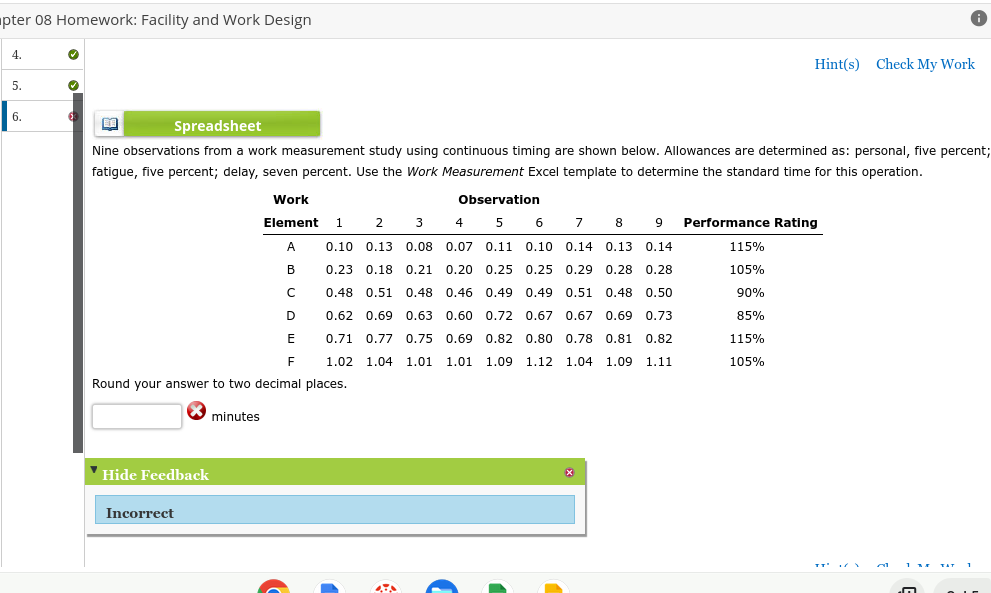This screenshot has width=991, height=593.
Task: Click the red error icon next to the answer box
Action: click(196, 410)
